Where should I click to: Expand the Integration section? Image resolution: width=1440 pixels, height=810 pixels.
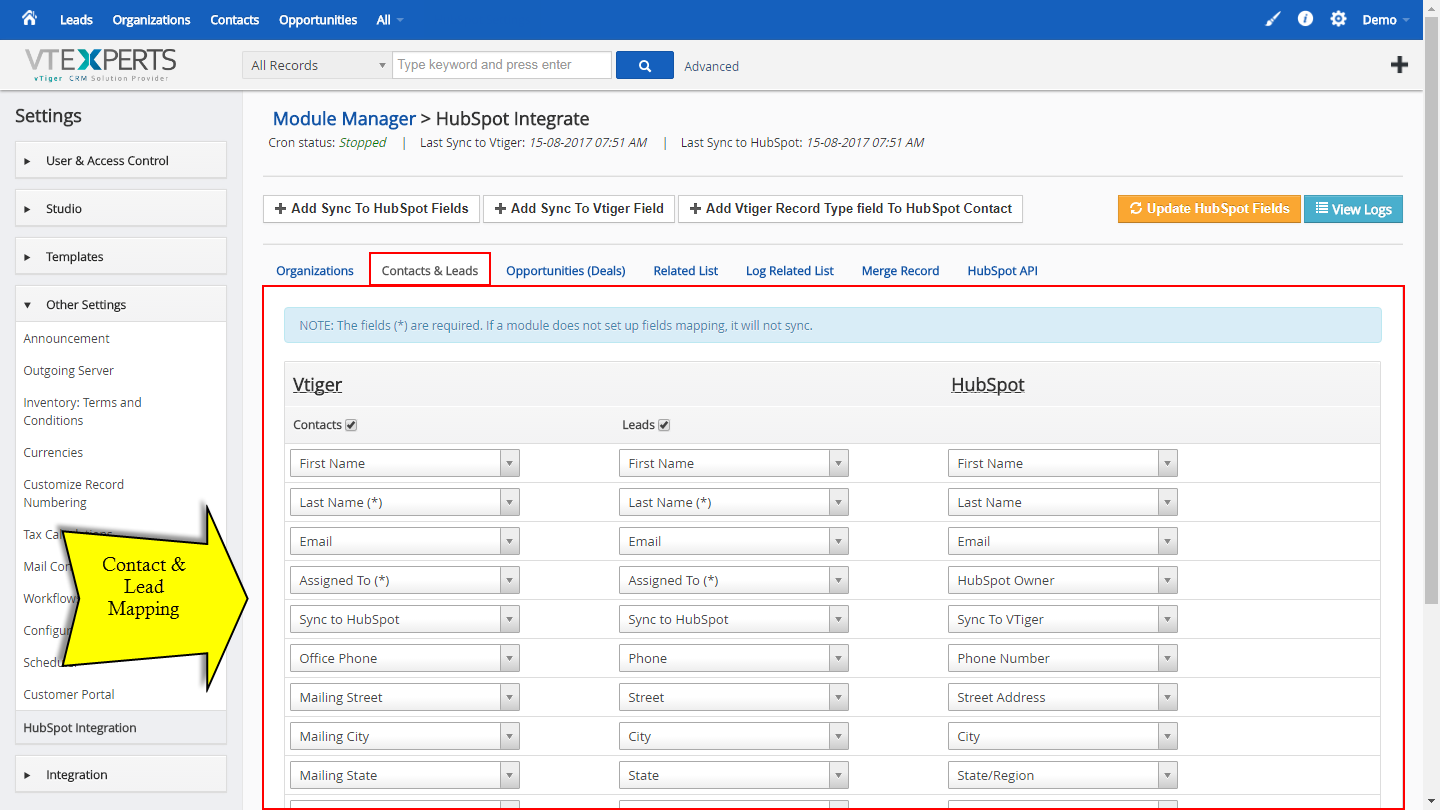coord(121,774)
